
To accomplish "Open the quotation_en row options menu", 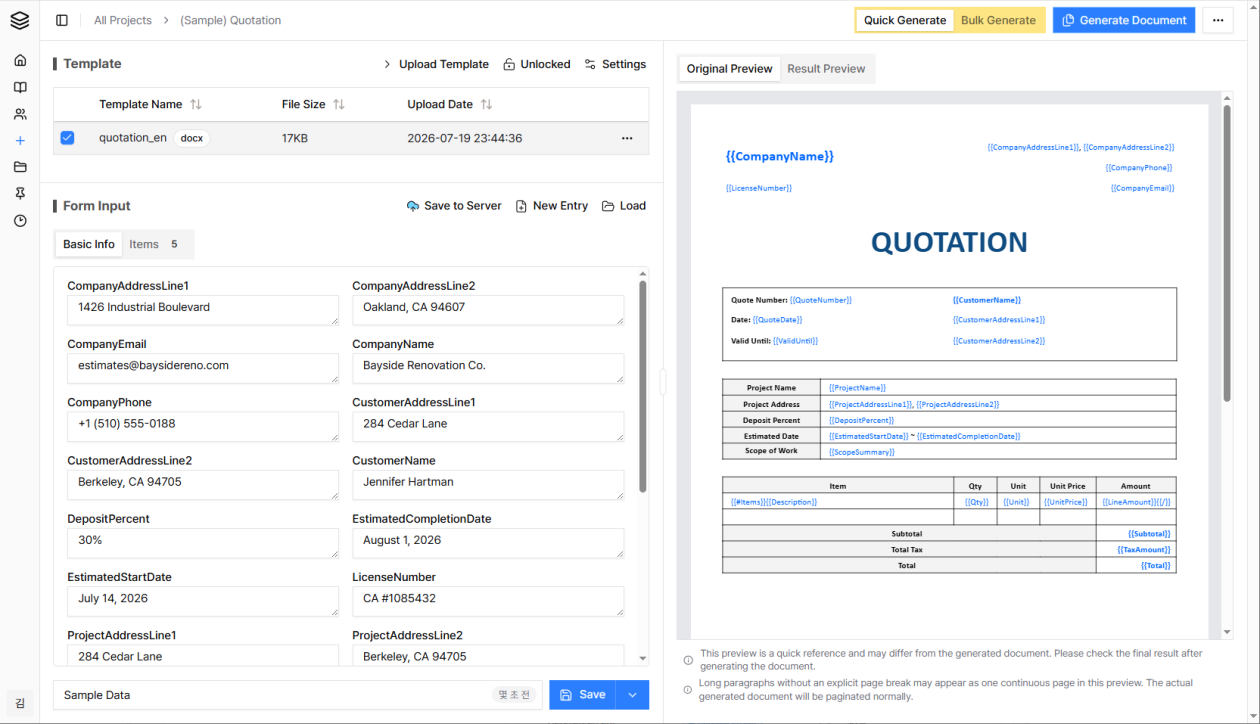I will point(627,138).
